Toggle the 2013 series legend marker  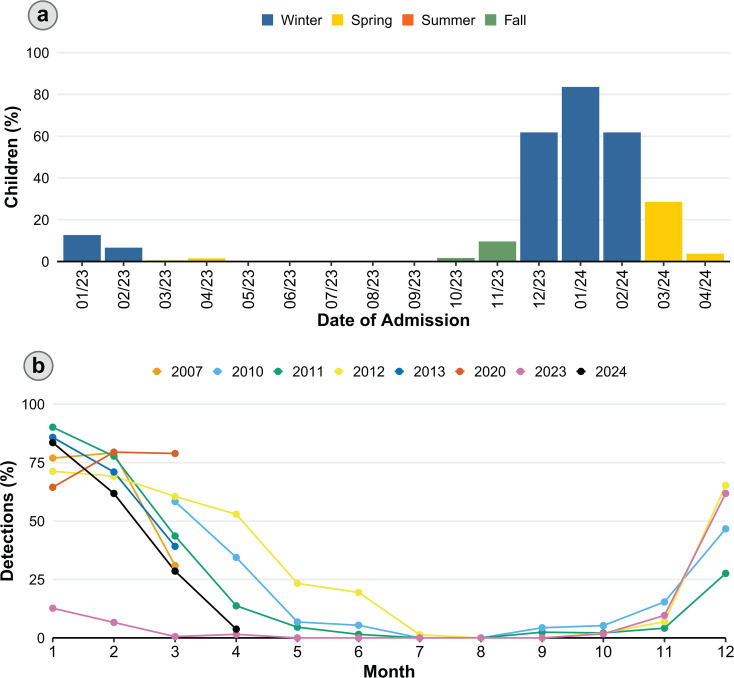pyautogui.click(x=399, y=372)
